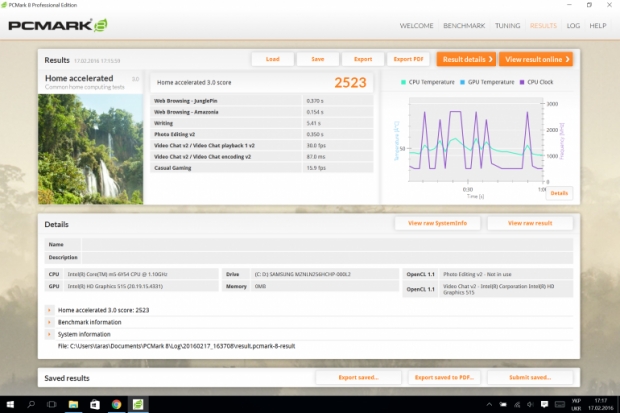Click the waterfall thumbnail image
This screenshot has height=413, width=620.
tap(91, 149)
